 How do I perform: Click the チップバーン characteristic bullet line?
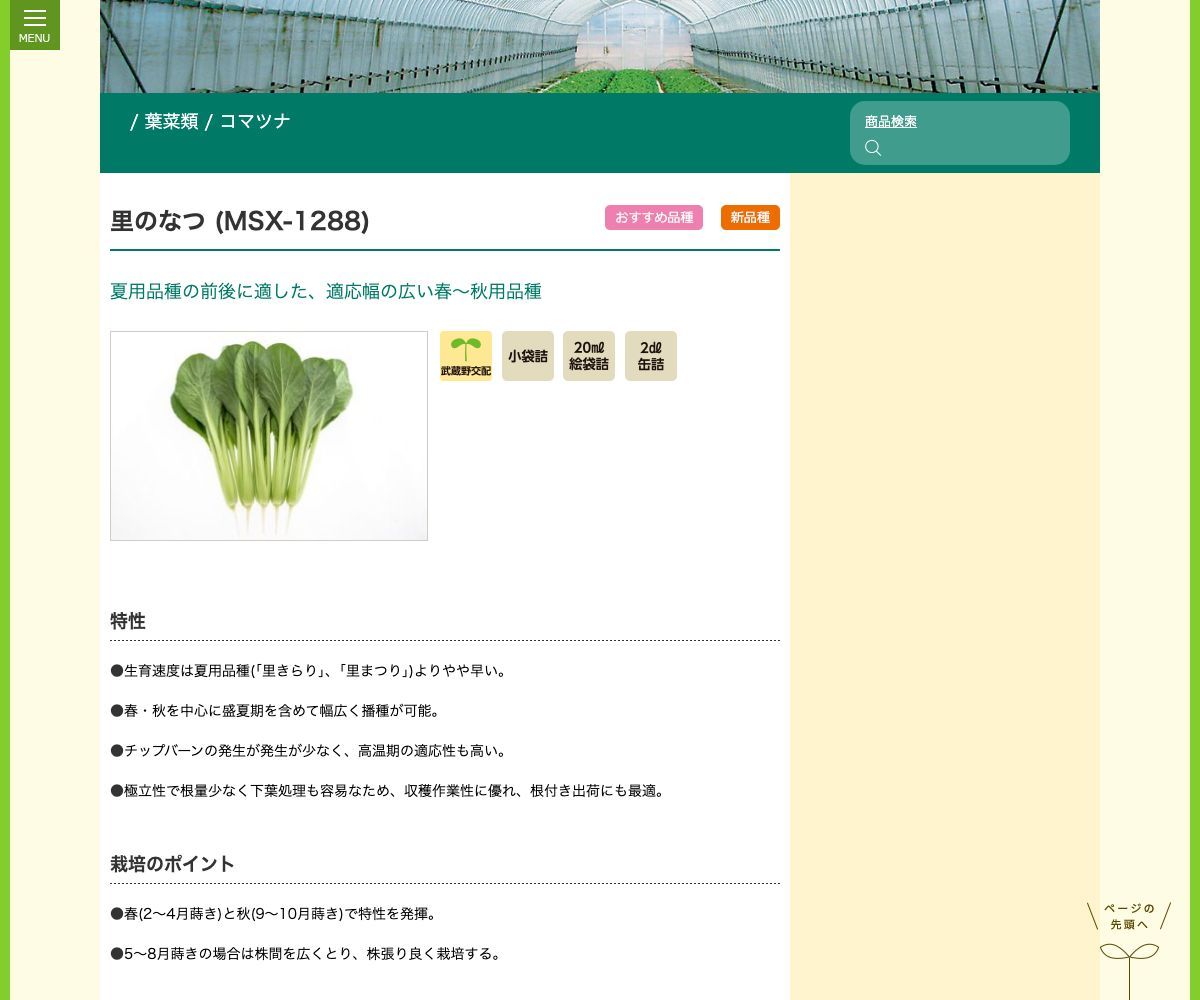tap(311, 751)
